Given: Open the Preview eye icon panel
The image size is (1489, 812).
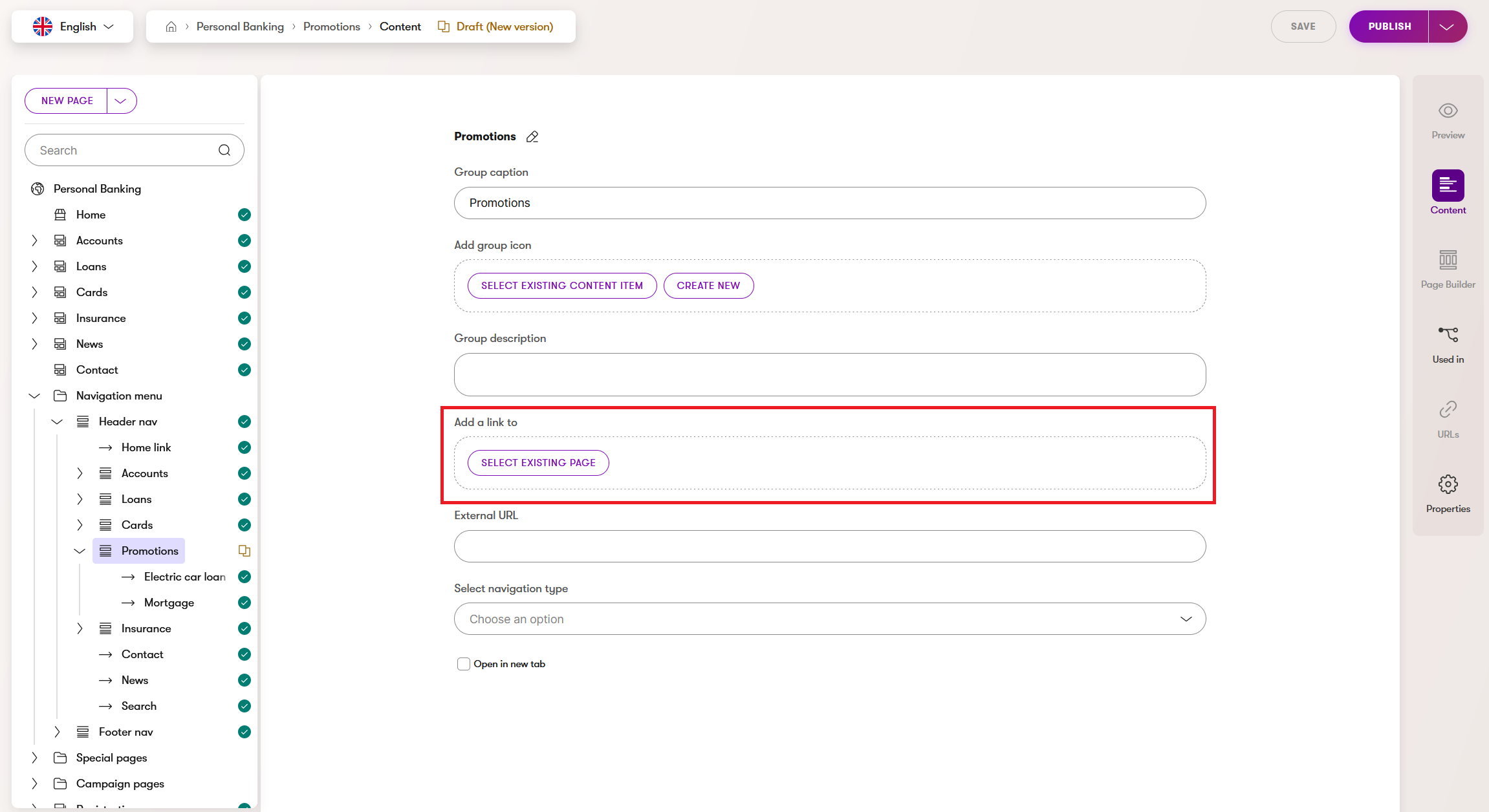Looking at the screenshot, I should [x=1448, y=120].
